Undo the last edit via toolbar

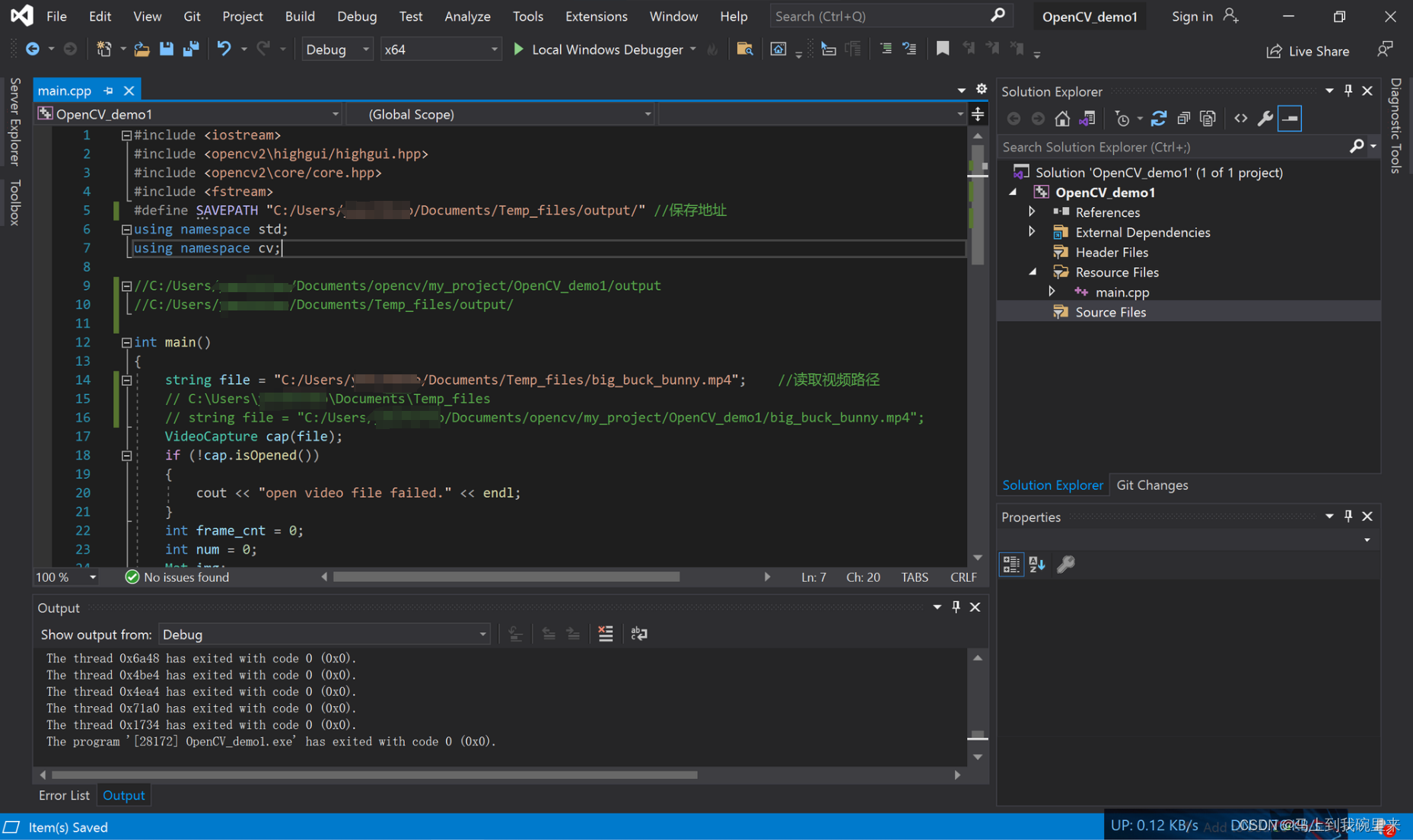(x=224, y=49)
